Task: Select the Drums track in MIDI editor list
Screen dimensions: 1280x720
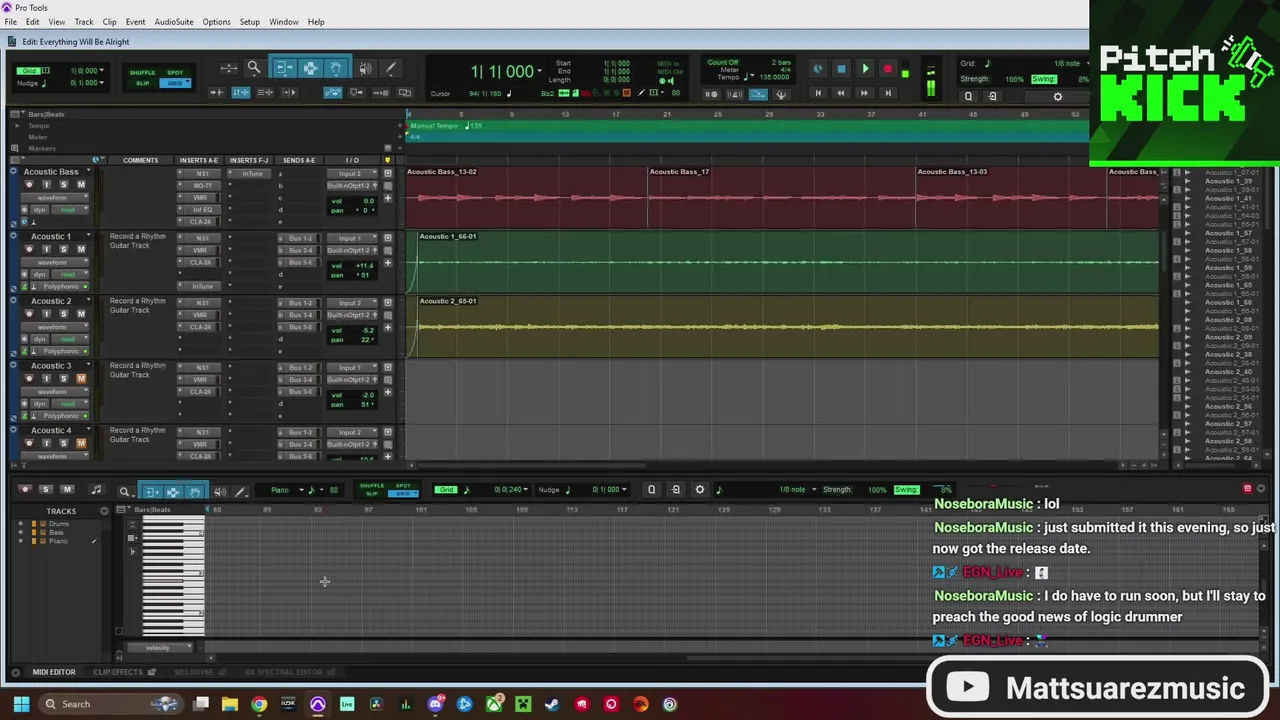Action: [59, 524]
